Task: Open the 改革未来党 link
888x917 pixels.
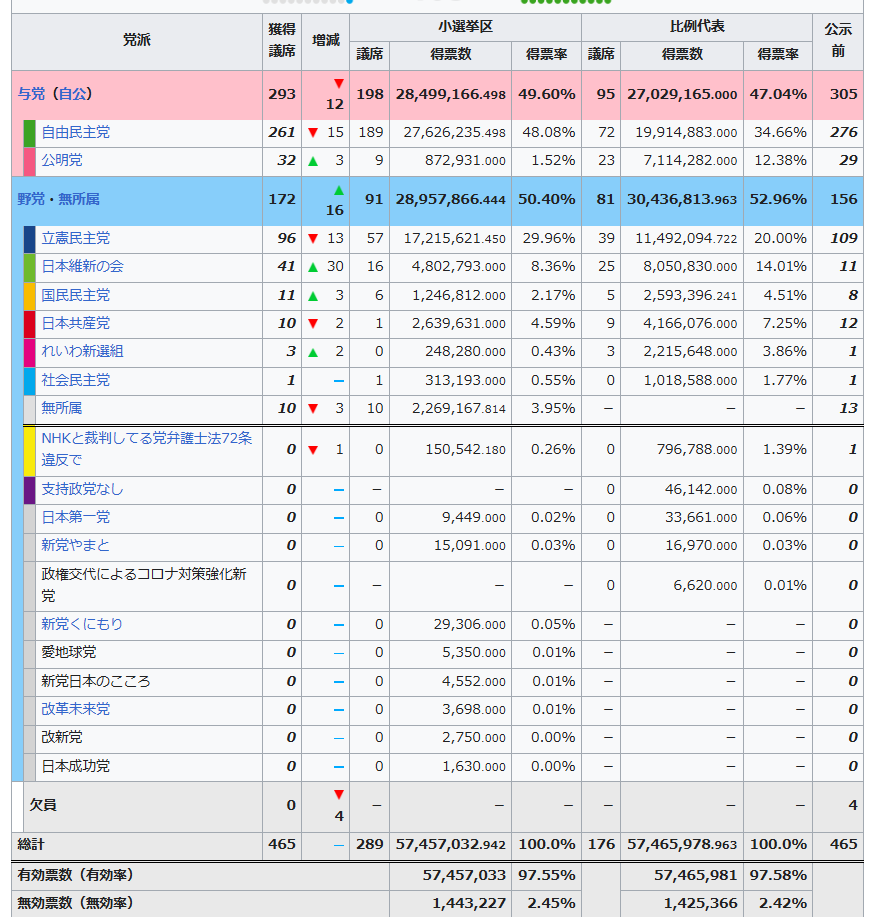Action: 75,709
